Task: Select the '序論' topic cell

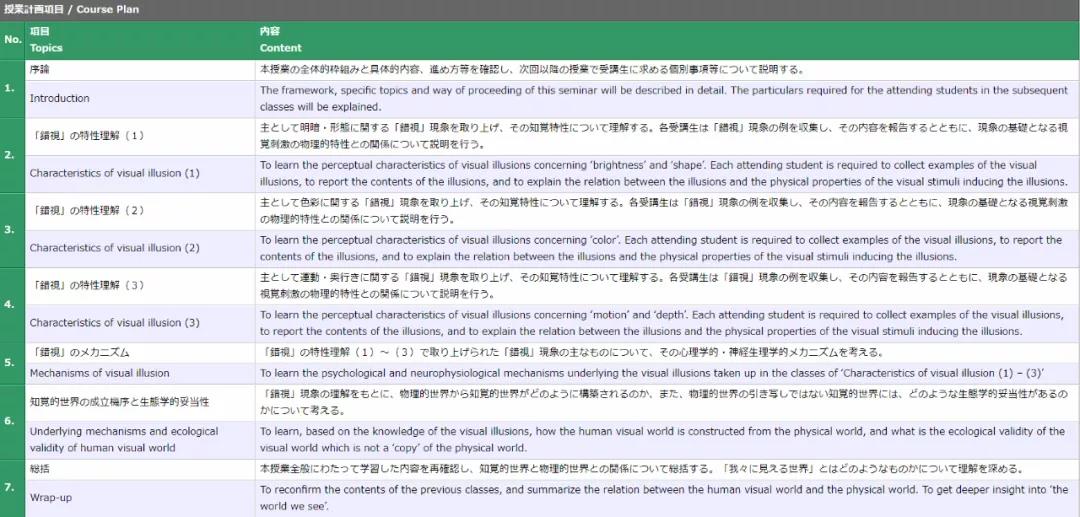Action: 140,70
